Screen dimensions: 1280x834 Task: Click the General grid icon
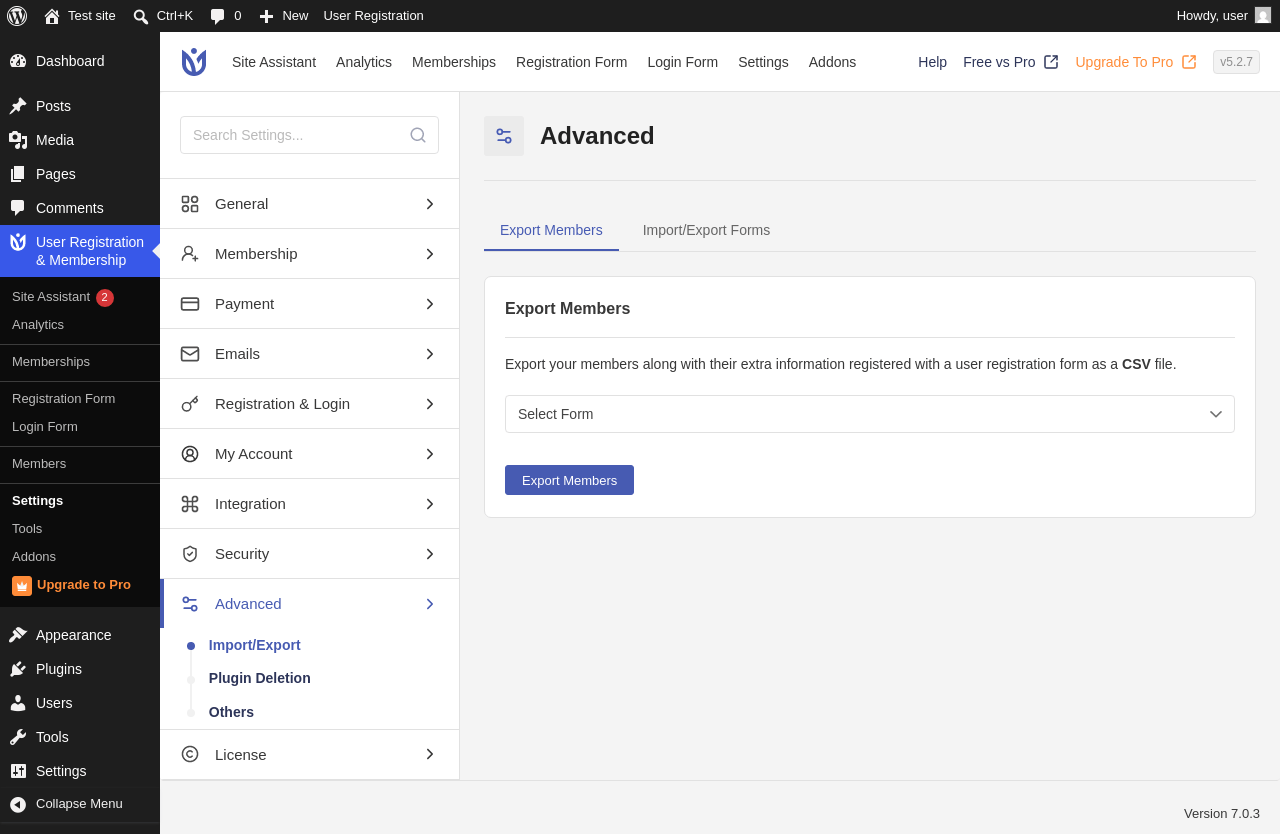190,204
